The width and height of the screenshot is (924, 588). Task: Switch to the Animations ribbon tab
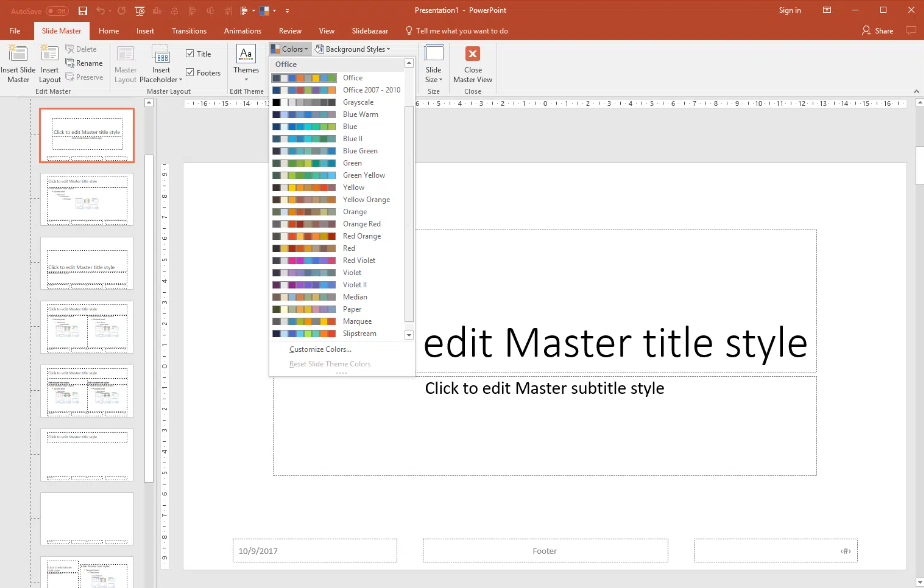point(242,30)
